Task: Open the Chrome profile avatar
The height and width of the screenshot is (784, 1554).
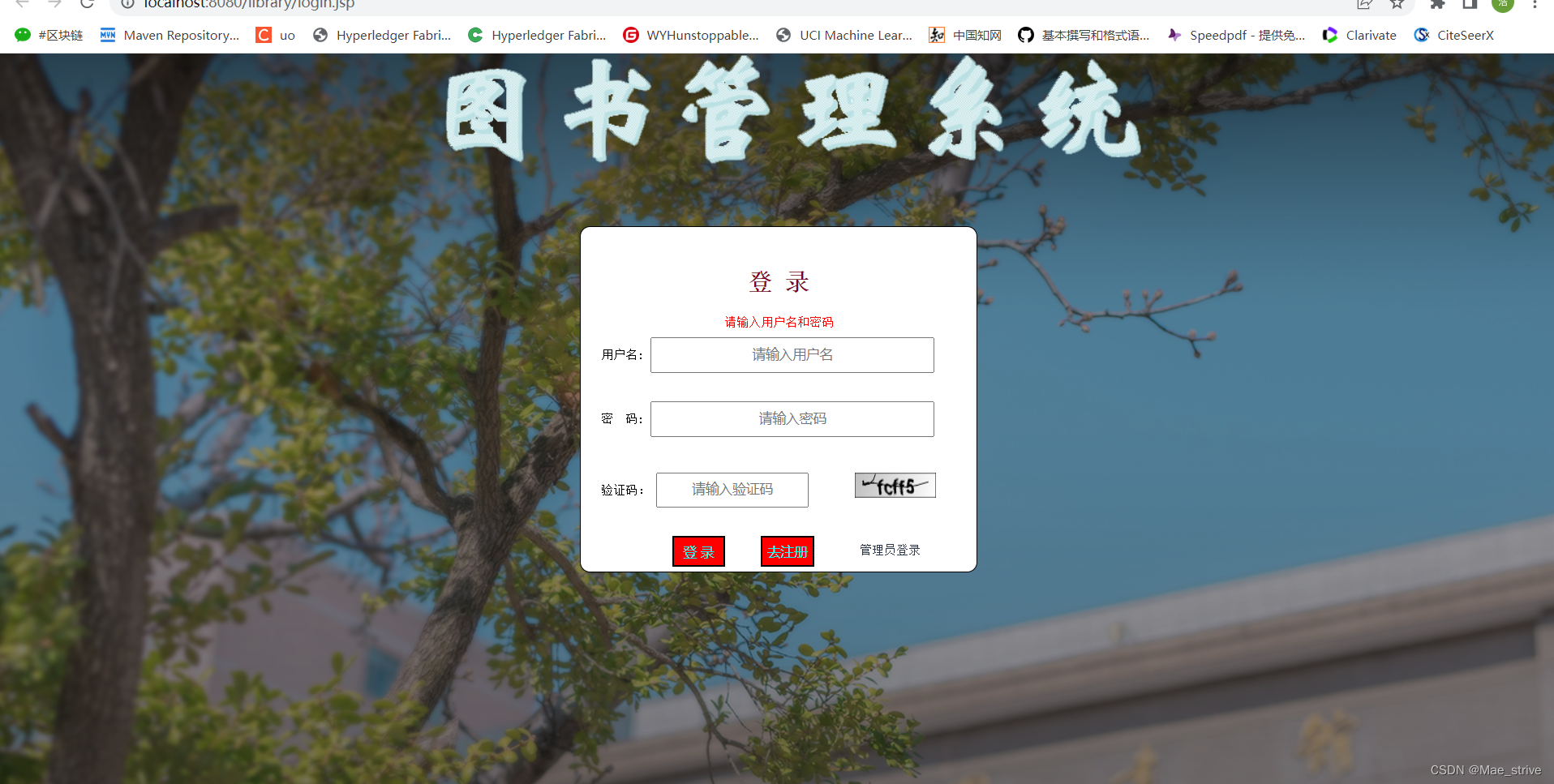Action: [1502, 4]
